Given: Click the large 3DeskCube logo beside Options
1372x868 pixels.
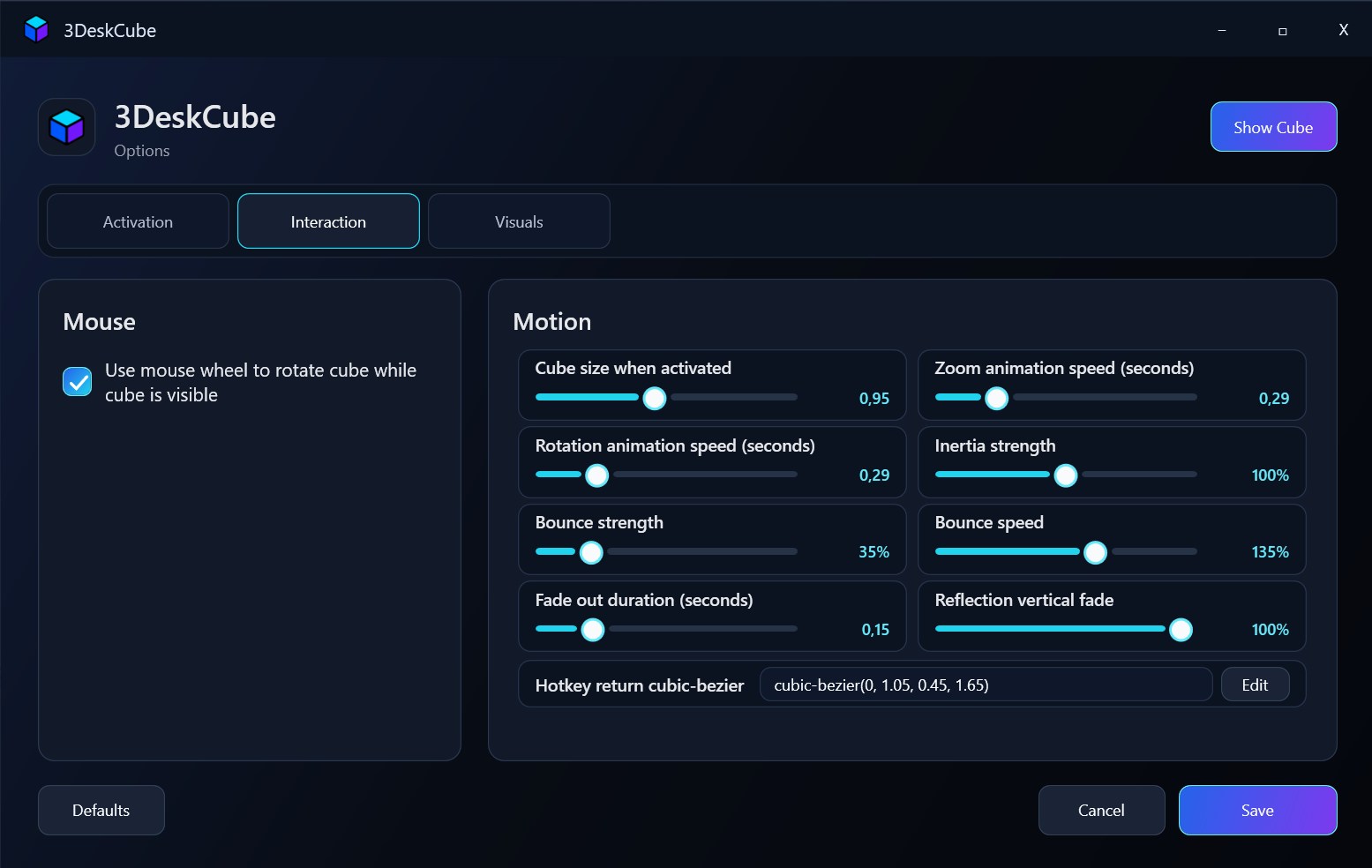Looking at the screenshot, I should click(x=66, y=127).
